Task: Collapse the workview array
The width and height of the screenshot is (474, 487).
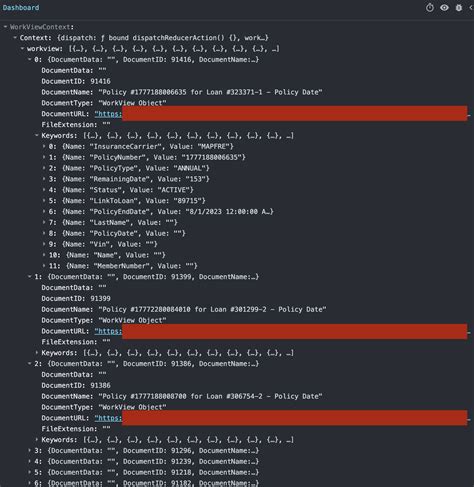Action: coord(22,49)
